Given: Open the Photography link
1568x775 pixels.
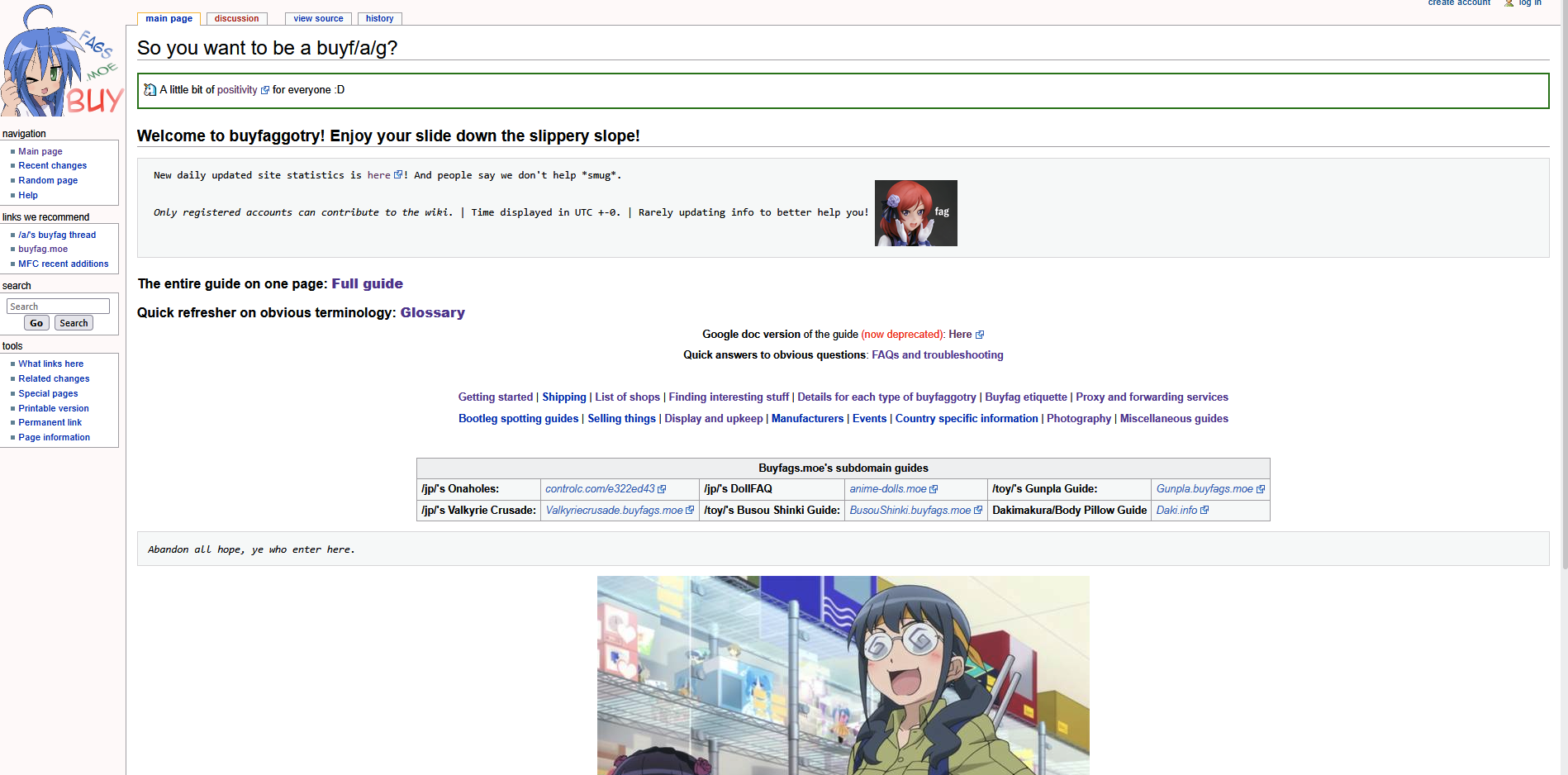Looking at the screenshot, I should coord(1079,419).
